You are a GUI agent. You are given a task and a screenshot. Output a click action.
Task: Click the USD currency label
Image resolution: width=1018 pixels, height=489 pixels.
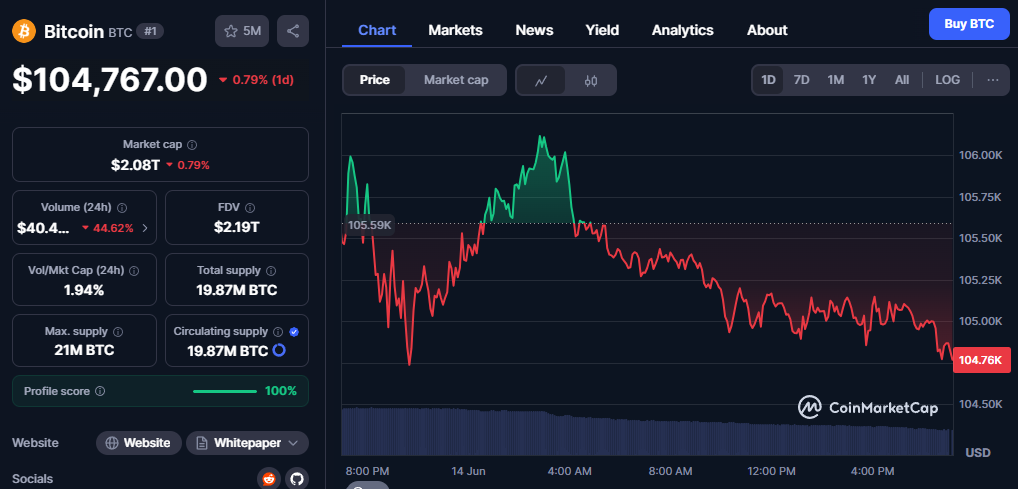tap(978, 452)
